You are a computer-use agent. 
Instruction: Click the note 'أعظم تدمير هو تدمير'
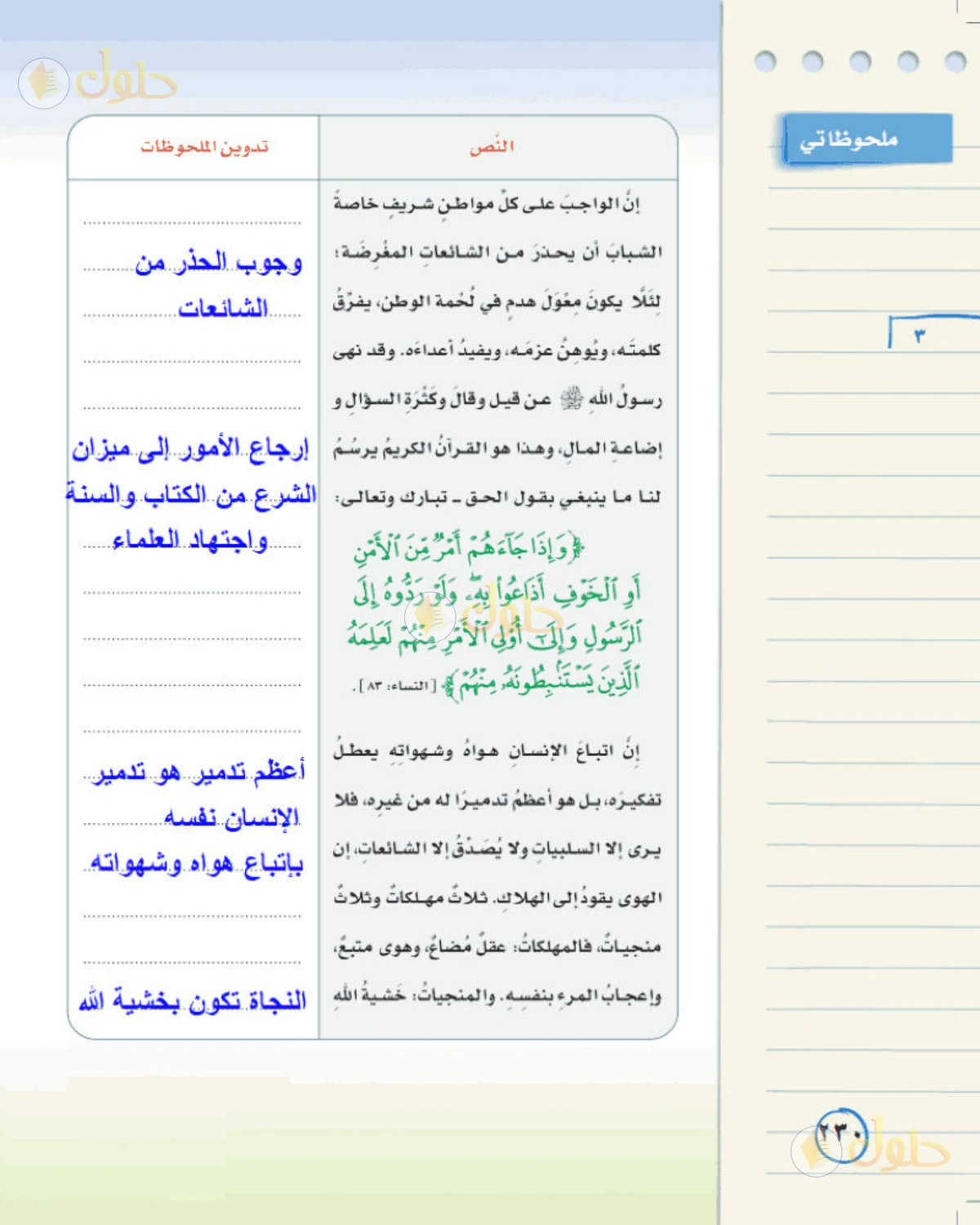[199, 771]
